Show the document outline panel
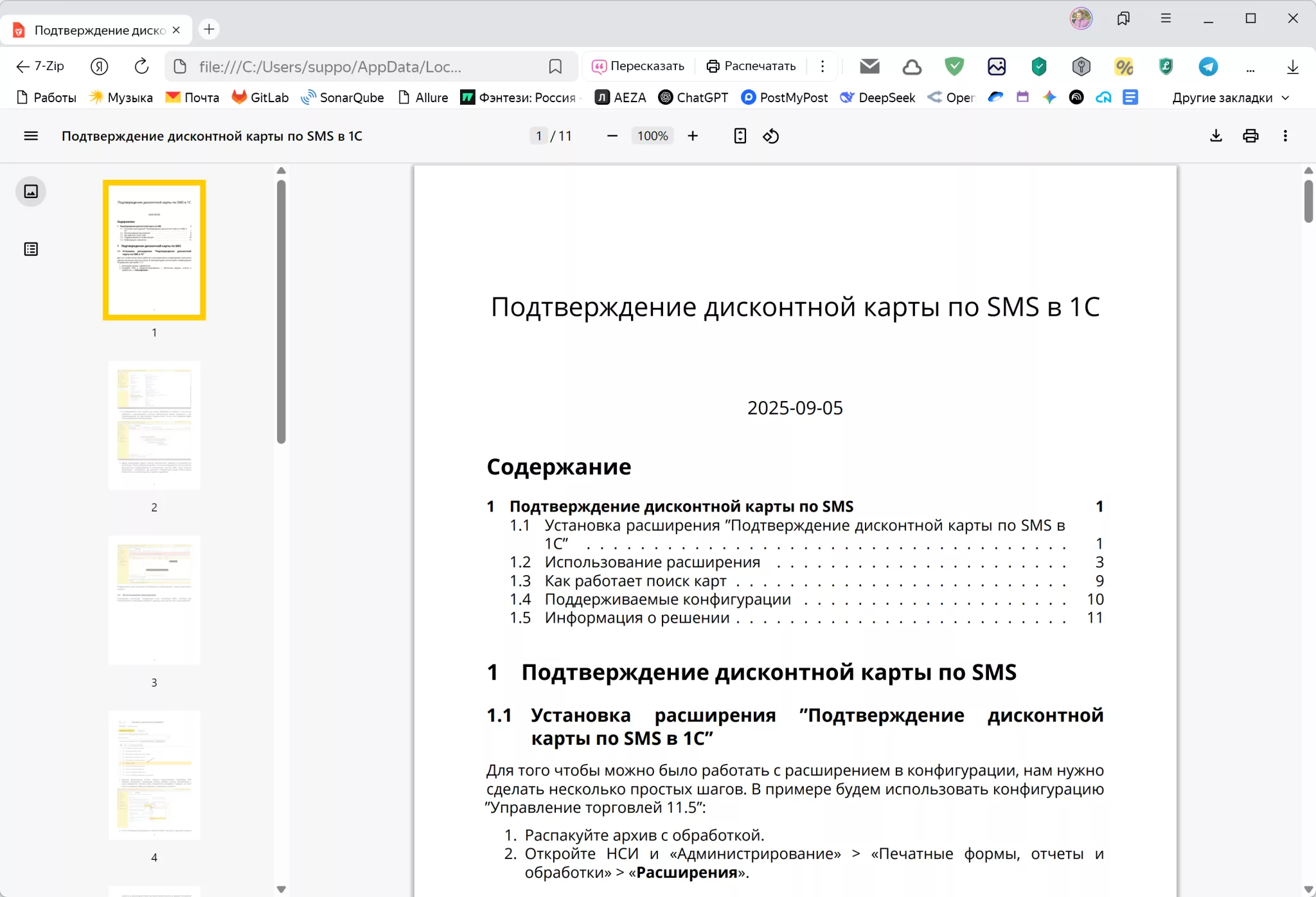This screenshot has height=897, width=1316. pos(31,249)
